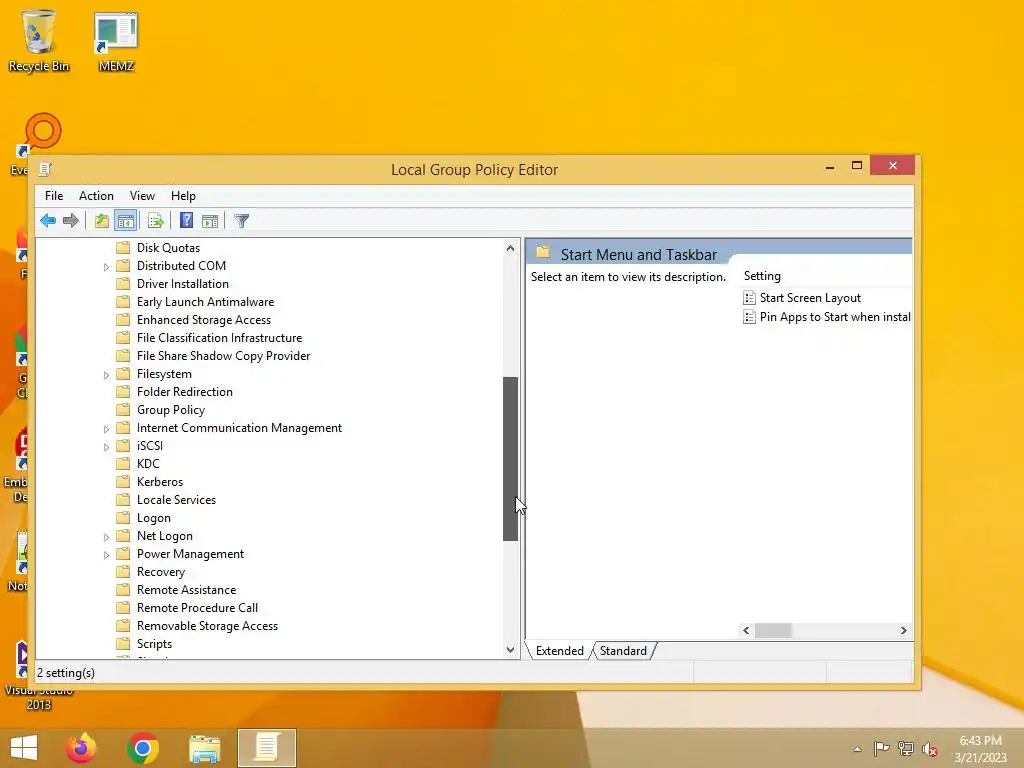Select Enhanced Storage Access folder

pos(203,320)
